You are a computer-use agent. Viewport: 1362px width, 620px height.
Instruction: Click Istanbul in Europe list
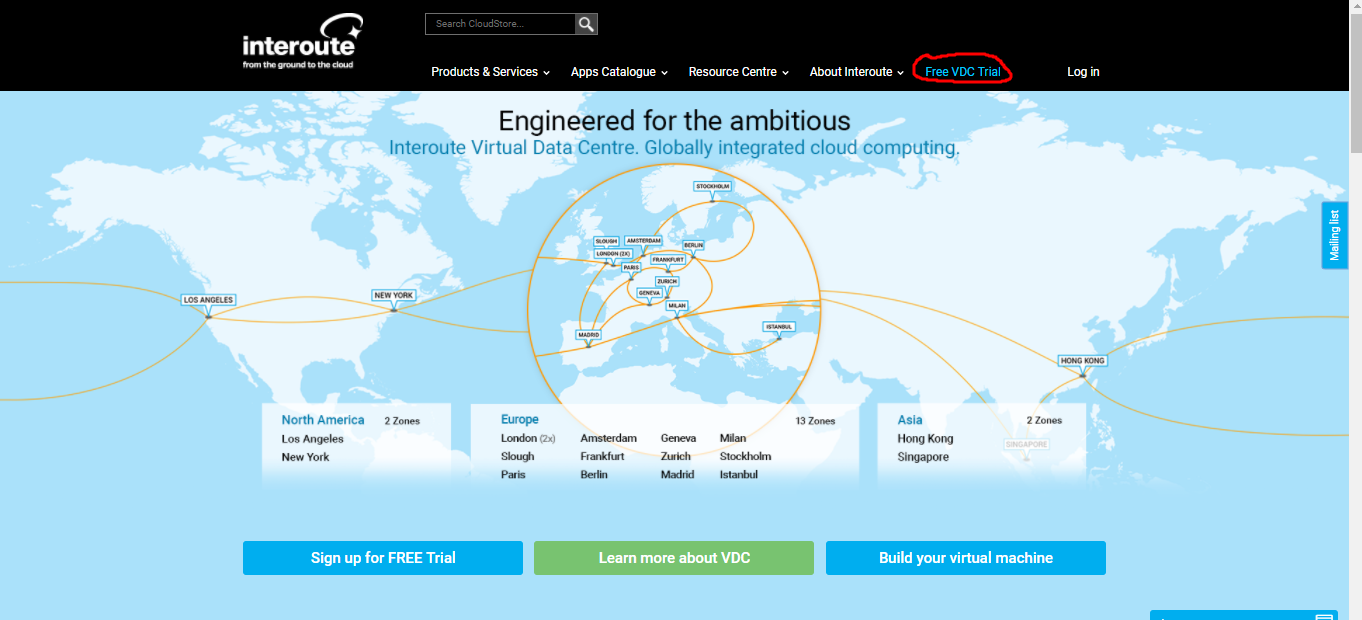(x=739, y=474)
